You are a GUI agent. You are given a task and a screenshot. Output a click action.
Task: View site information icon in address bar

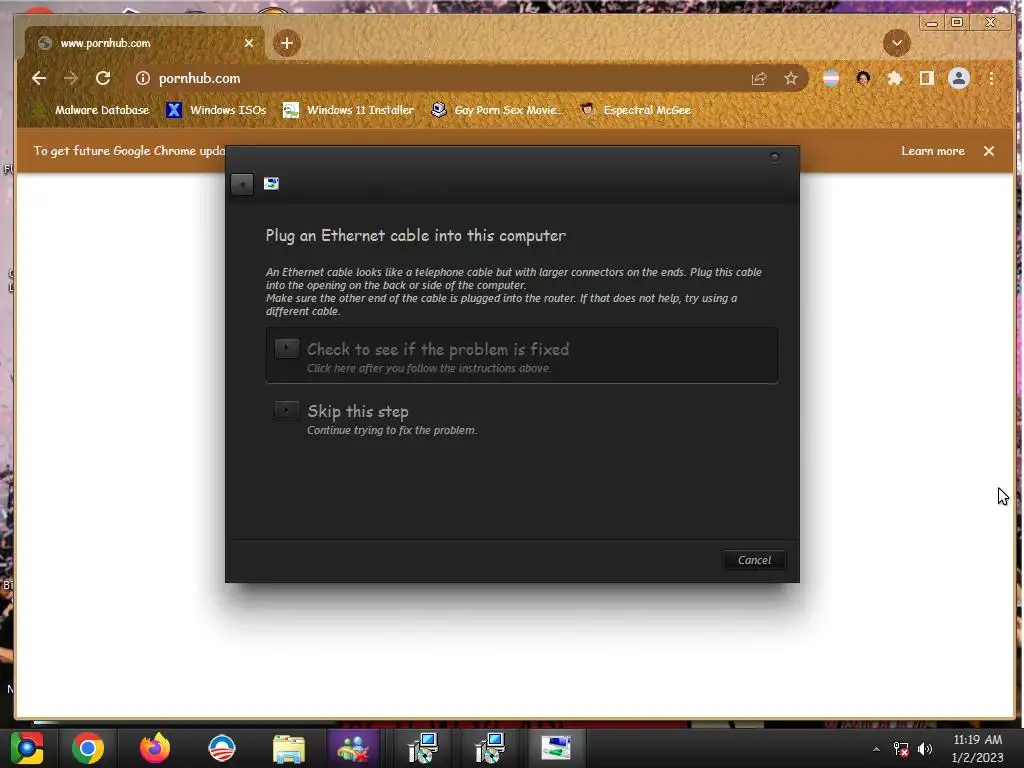(x=142, y=78)
